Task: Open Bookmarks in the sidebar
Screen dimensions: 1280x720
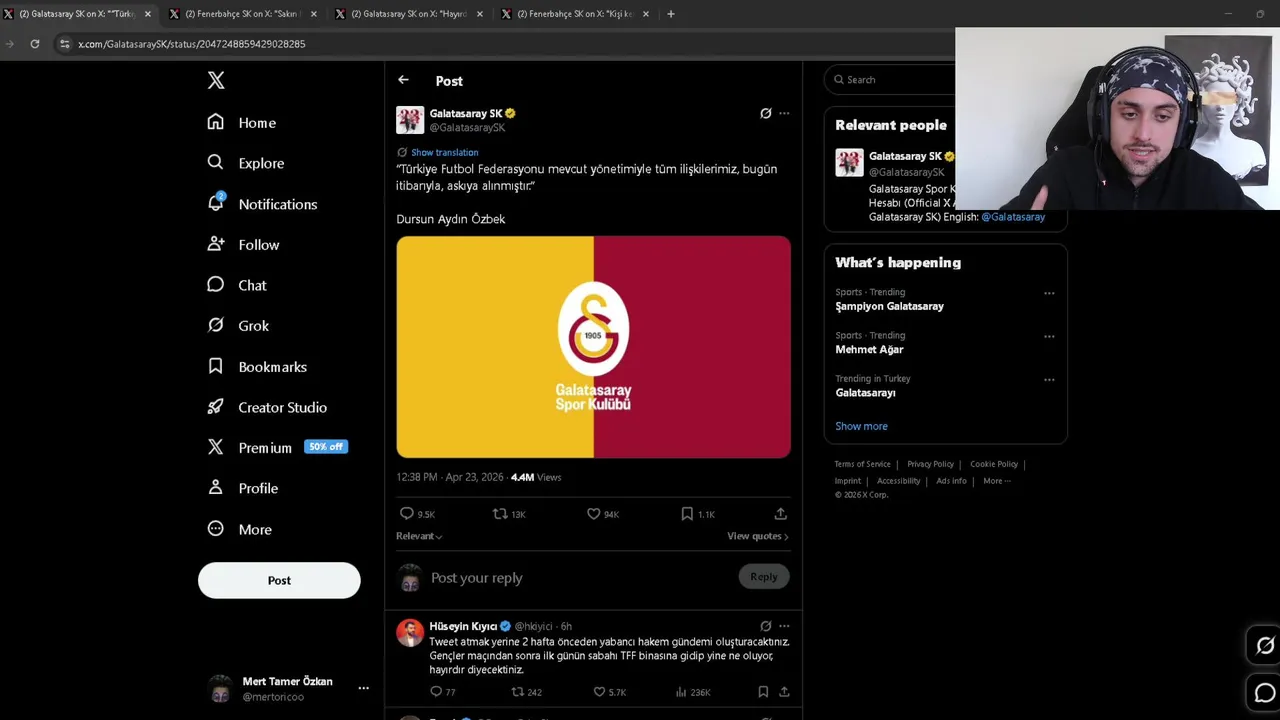Action: pyautogui.click(x=256, y=366)
